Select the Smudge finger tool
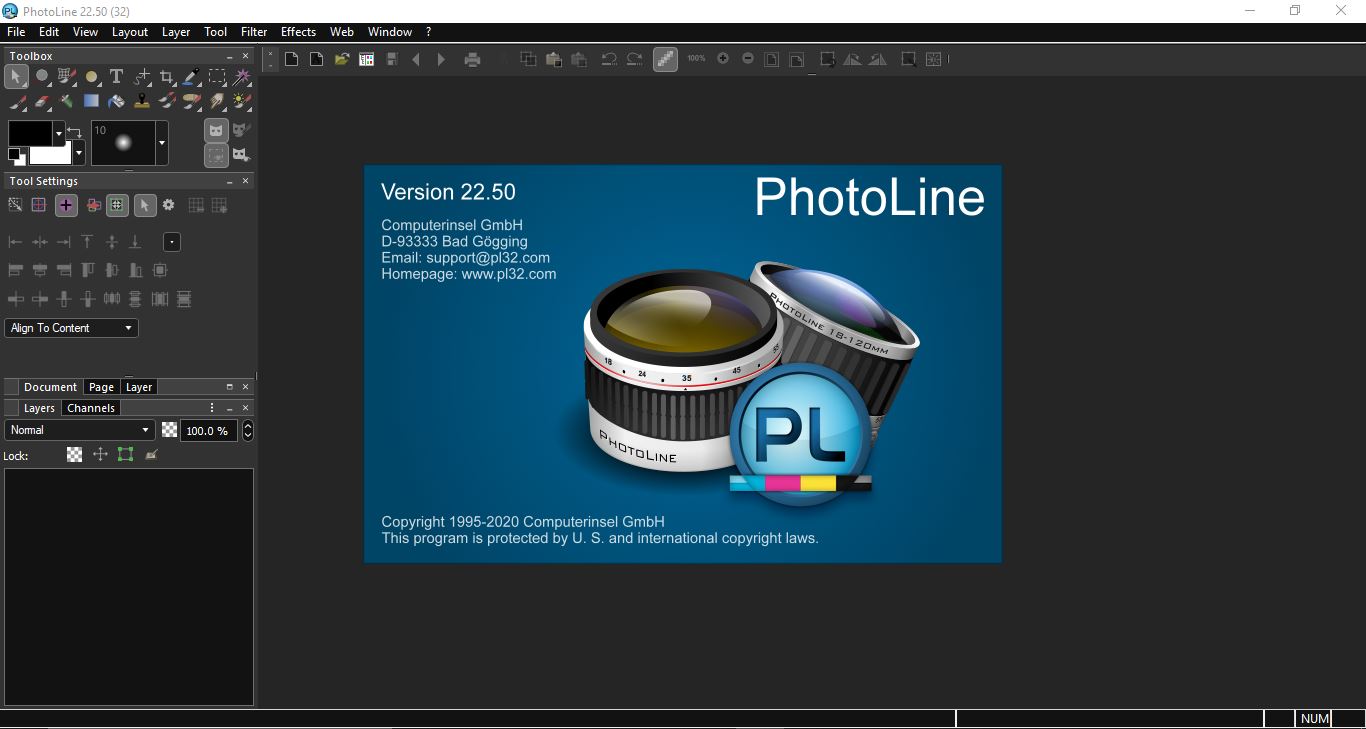1366x729 pixels. 216,101
